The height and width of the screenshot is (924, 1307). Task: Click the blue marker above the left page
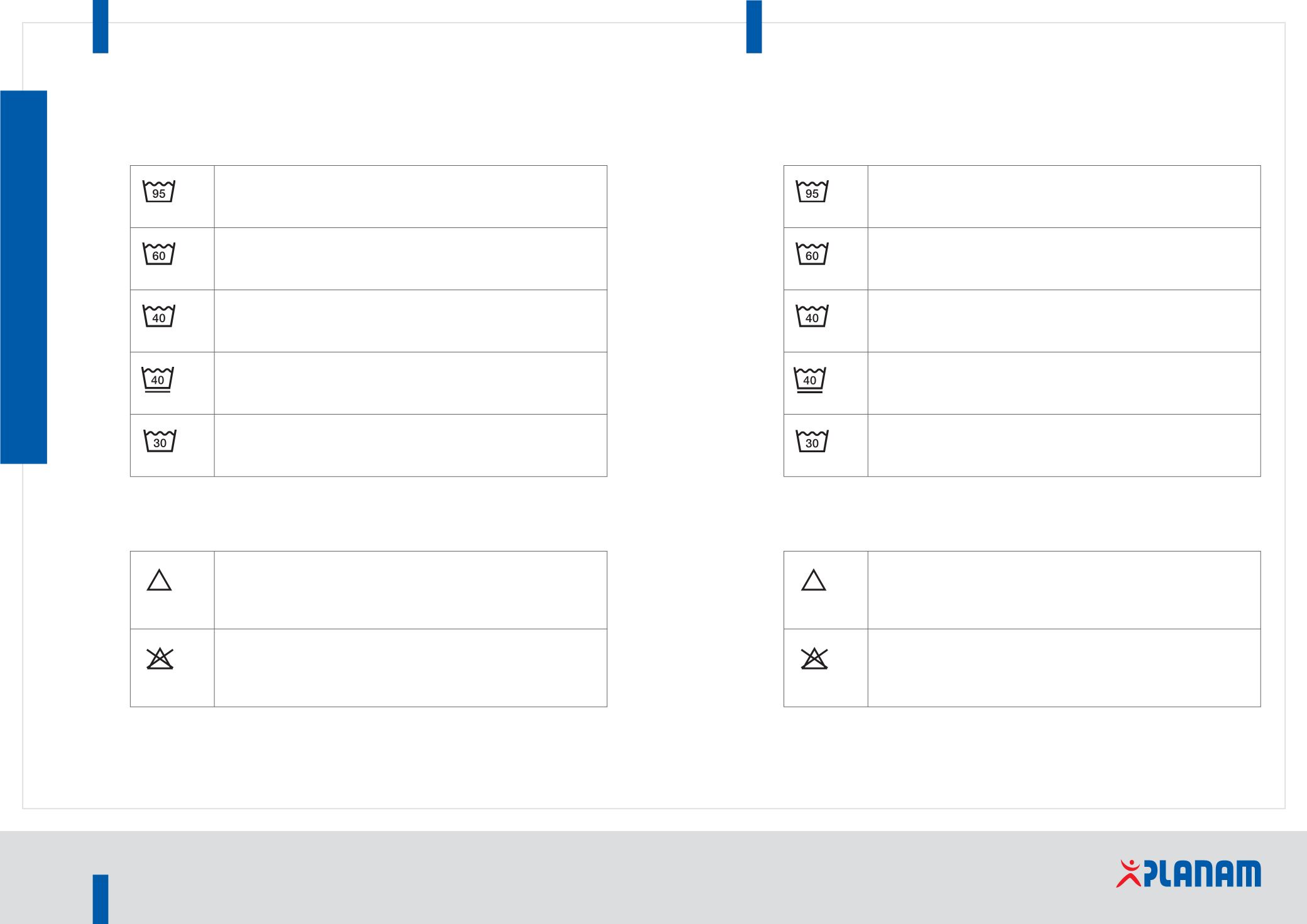point(101,26)
